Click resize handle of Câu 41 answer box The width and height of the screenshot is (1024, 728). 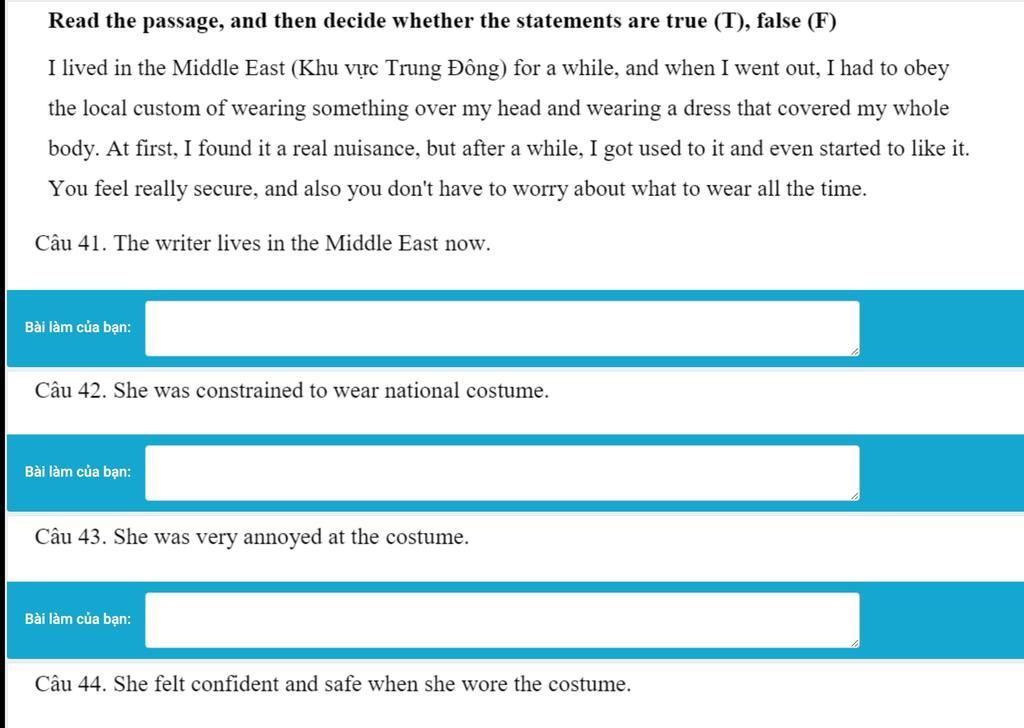pos(853,351)
